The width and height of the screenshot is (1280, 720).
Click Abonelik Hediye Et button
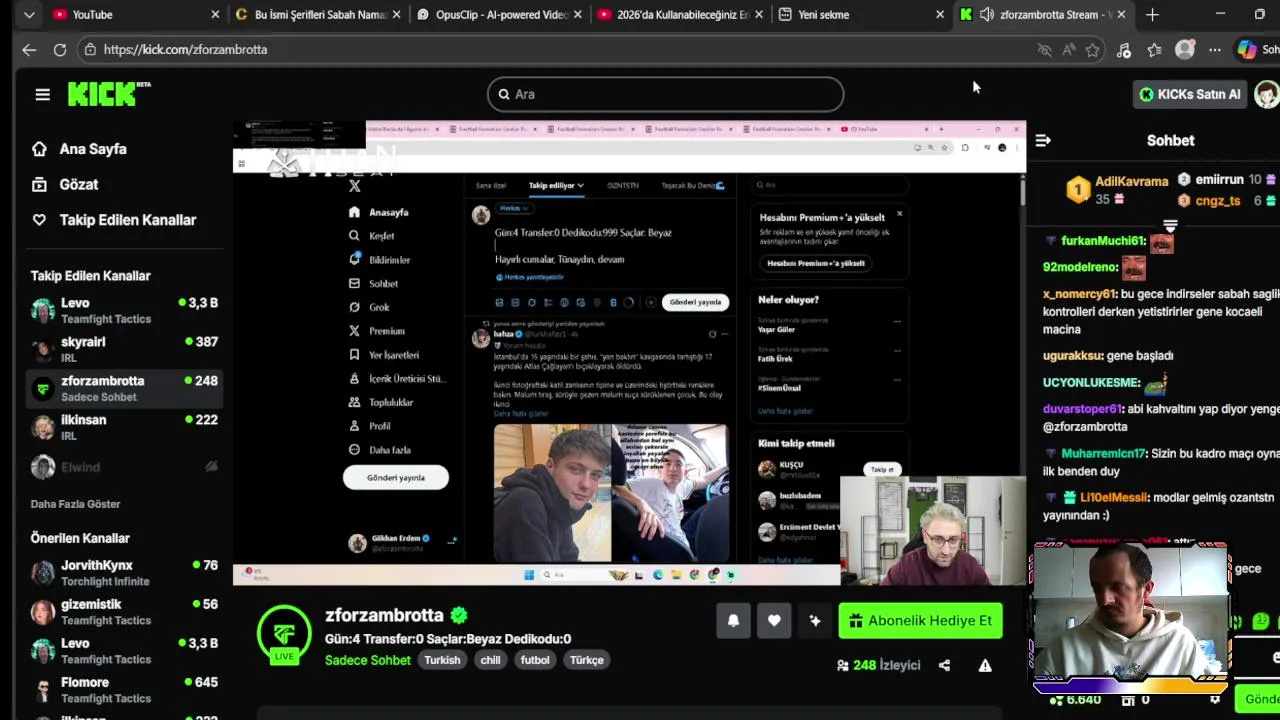[x=920, y=621]
